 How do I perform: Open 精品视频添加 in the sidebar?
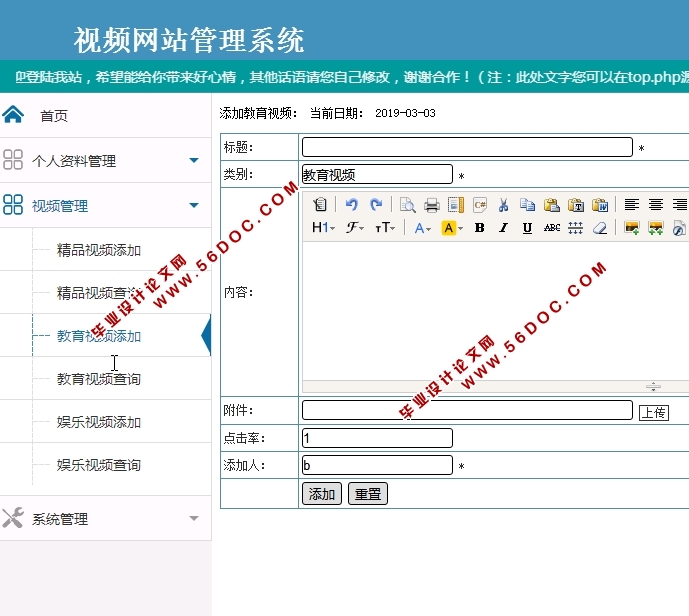tap(99, 250)
